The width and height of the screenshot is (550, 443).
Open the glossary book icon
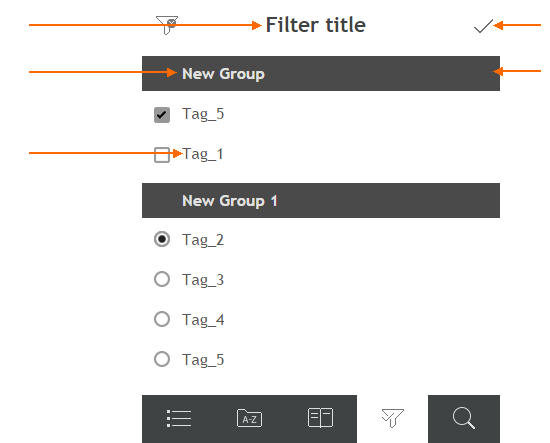[320, 418]
